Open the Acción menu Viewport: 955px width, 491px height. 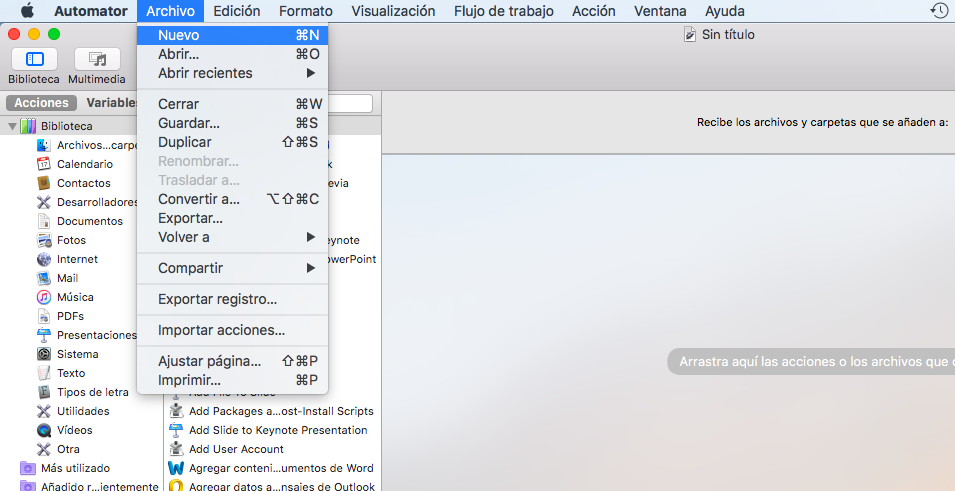[x=594, y=11]
